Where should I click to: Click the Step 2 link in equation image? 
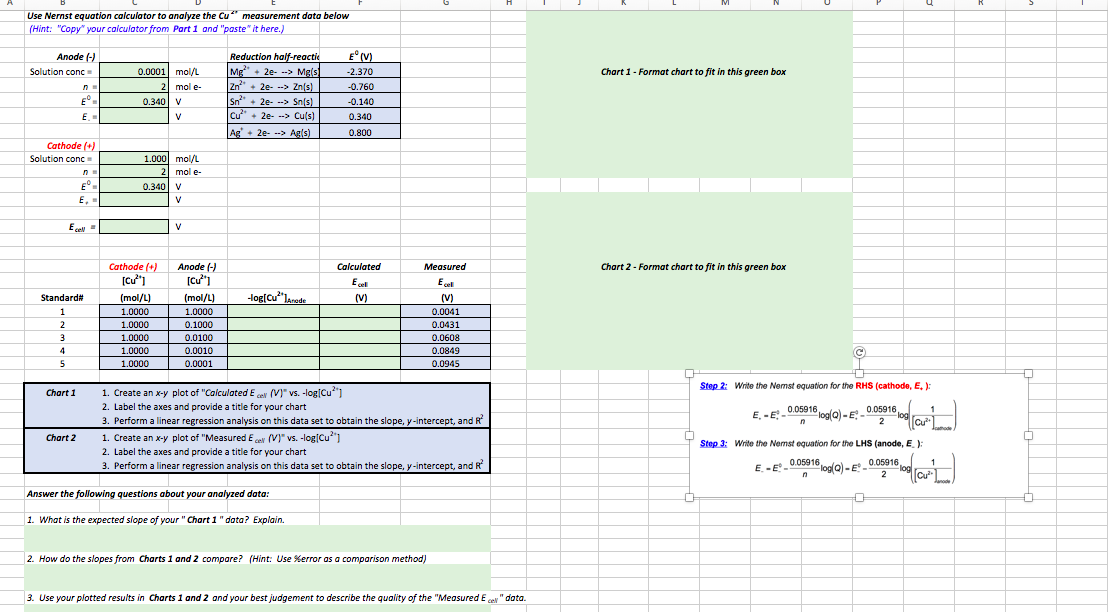tap(713, 386)
